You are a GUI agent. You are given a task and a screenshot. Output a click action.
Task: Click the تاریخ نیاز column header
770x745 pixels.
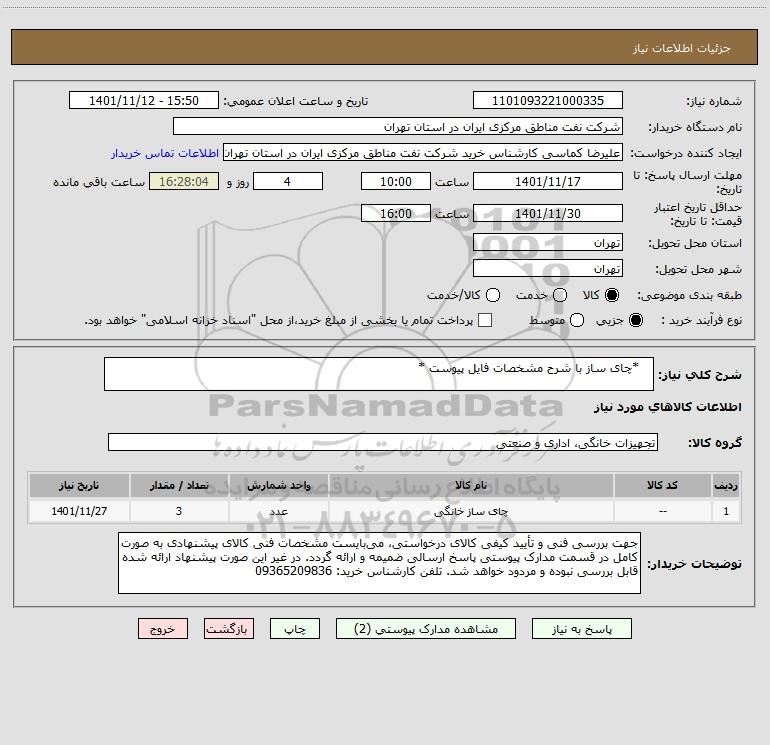79,486
